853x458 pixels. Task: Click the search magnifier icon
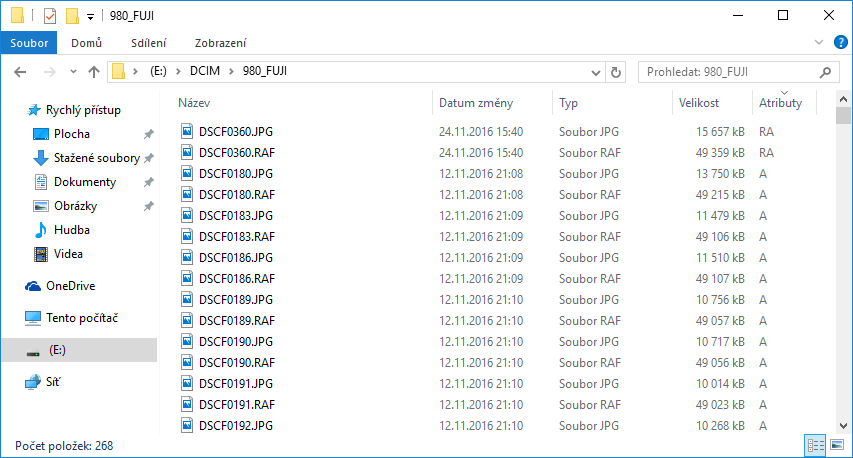825,72
